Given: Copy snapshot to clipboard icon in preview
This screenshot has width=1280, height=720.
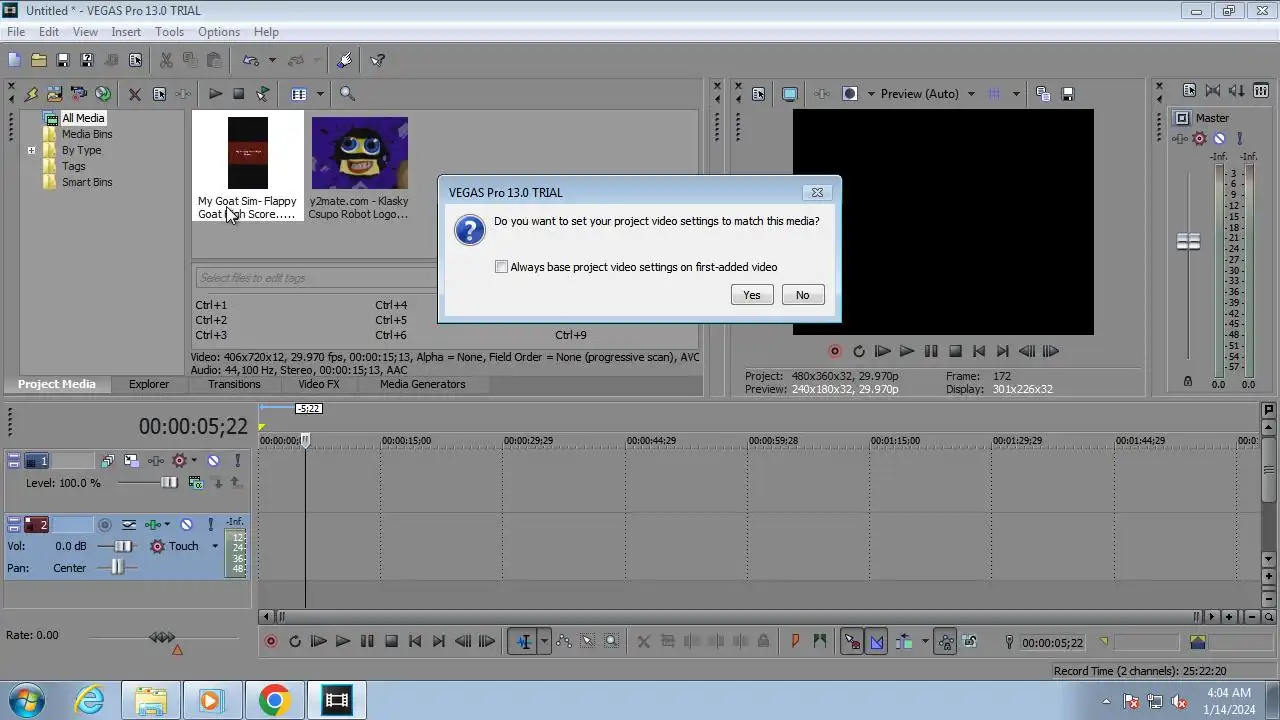Looking at the screenshot, I should [x=1043, y=94].
